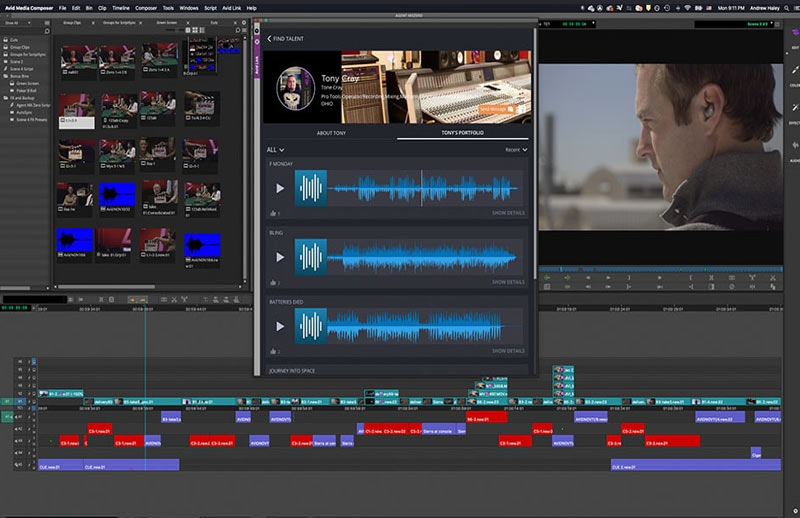Select CUE purple audio clip at timeline start
800x518 pixels.
61,465
